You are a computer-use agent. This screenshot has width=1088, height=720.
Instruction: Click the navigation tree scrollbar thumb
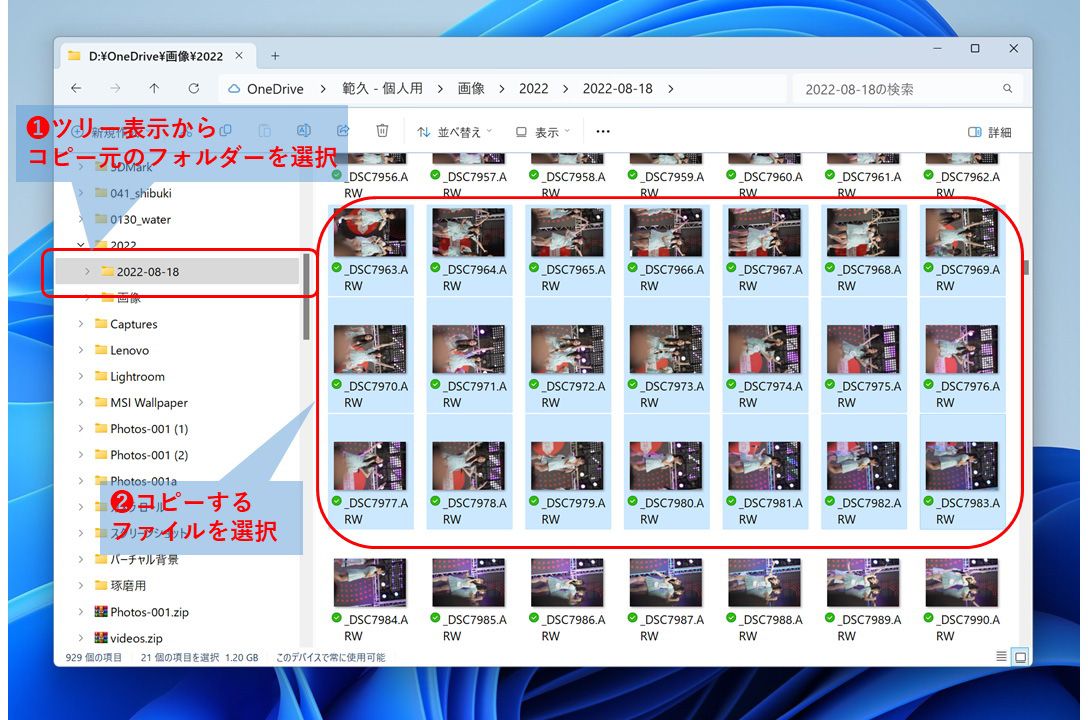pos(306,297)
